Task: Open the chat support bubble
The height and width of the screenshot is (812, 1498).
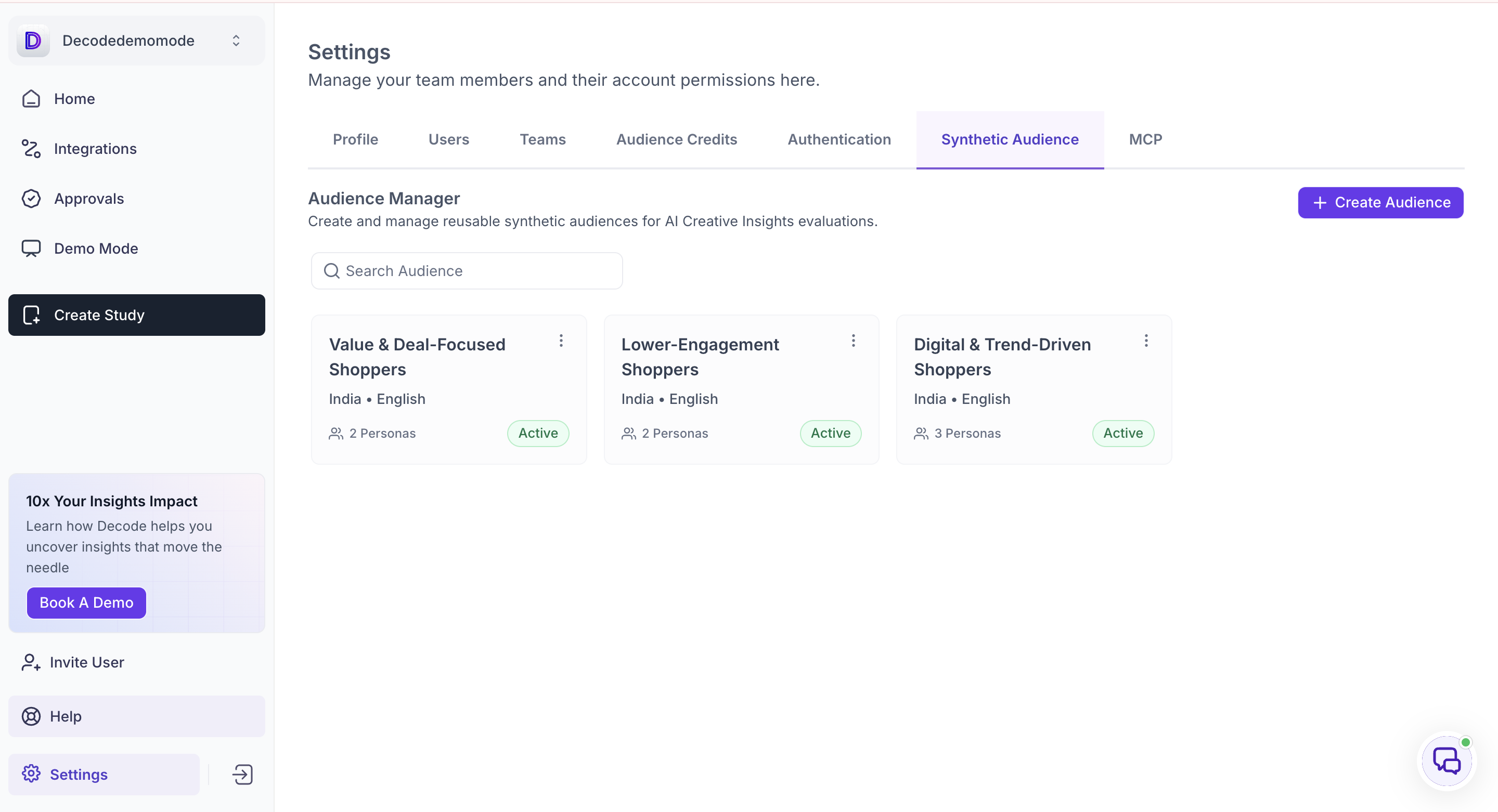Action: click(x=1446, y=761)
